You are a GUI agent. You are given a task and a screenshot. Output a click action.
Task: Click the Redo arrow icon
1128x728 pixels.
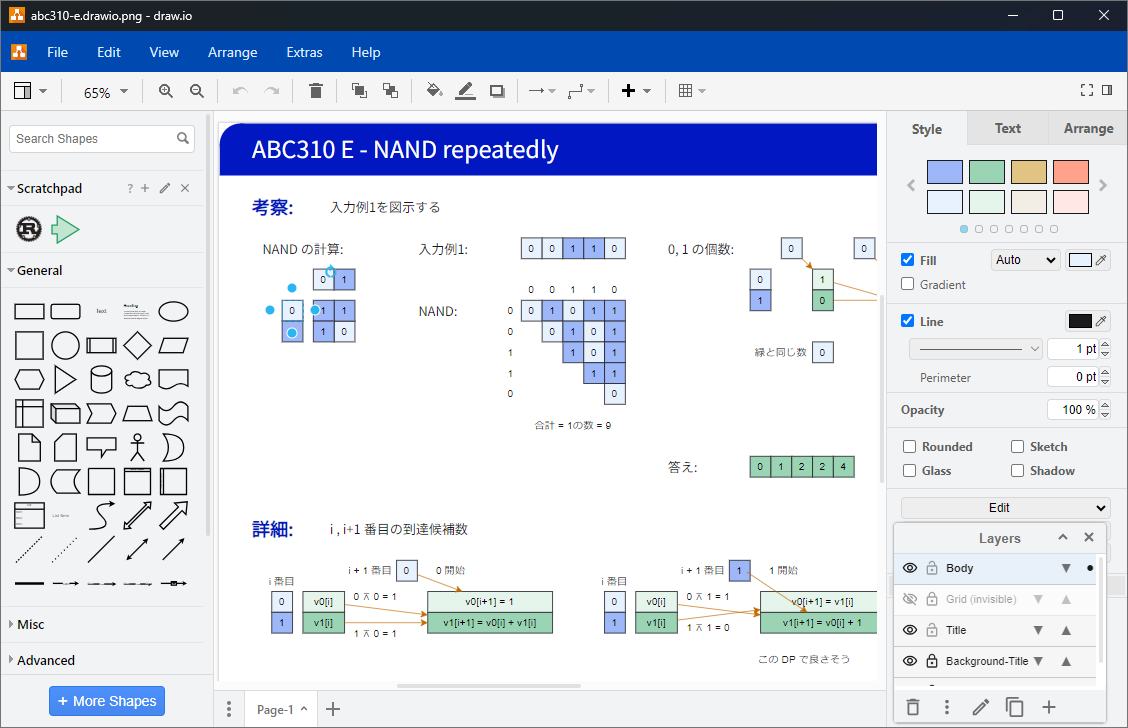coord(271,91)
